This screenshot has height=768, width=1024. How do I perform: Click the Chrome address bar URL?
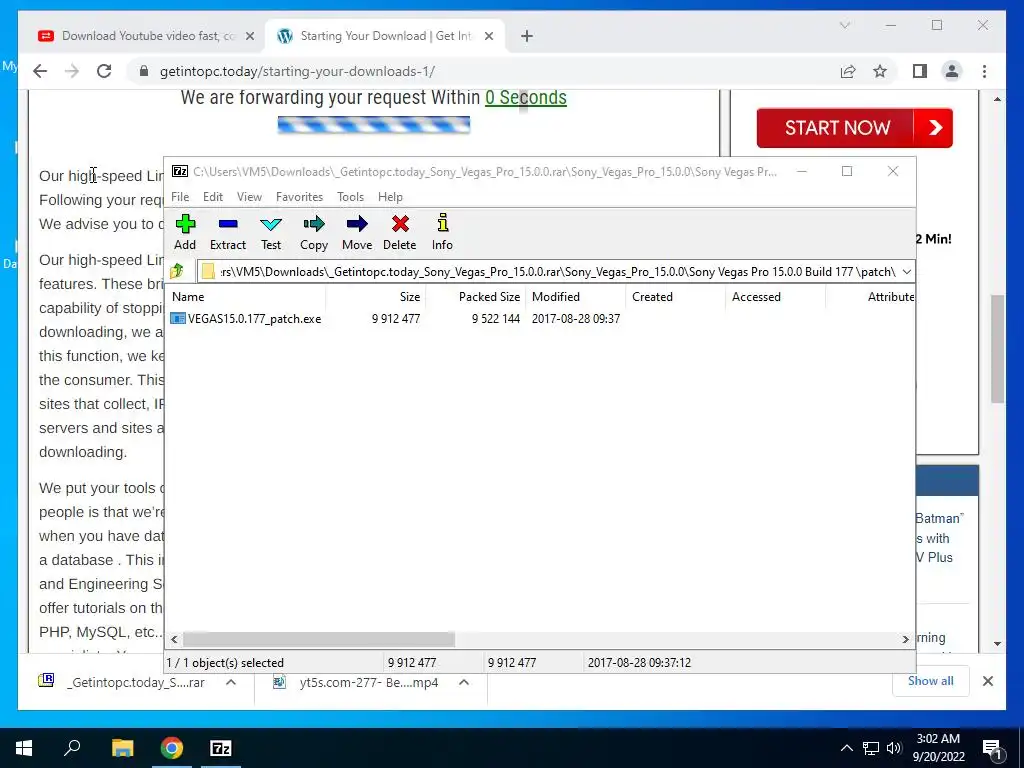pos(297,71)
